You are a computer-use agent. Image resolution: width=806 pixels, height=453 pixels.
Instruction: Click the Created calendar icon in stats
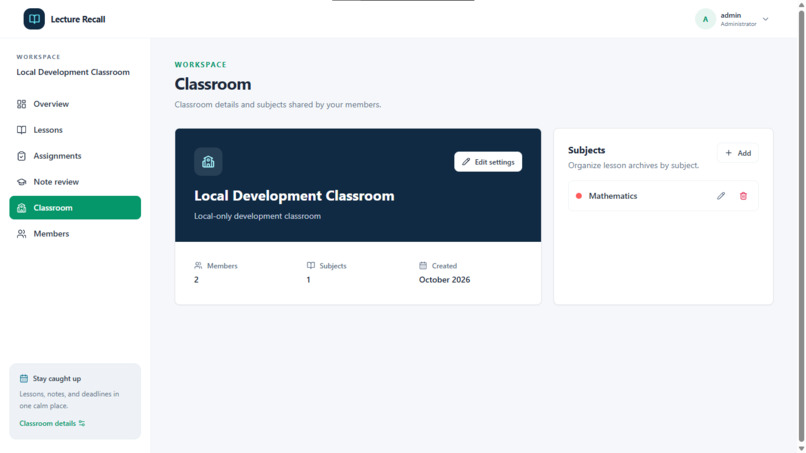tap(423, 265)
